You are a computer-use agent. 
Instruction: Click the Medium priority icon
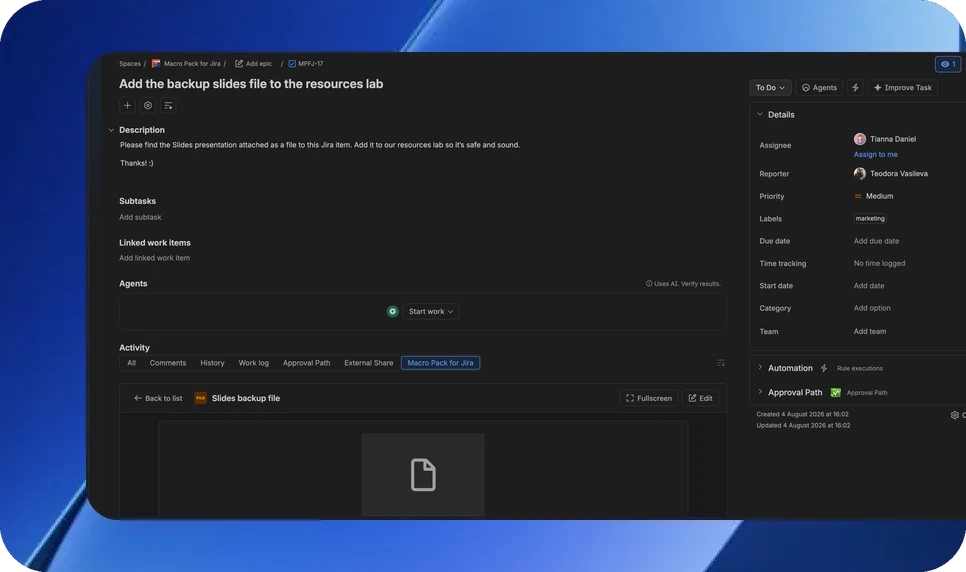[858, 196]
